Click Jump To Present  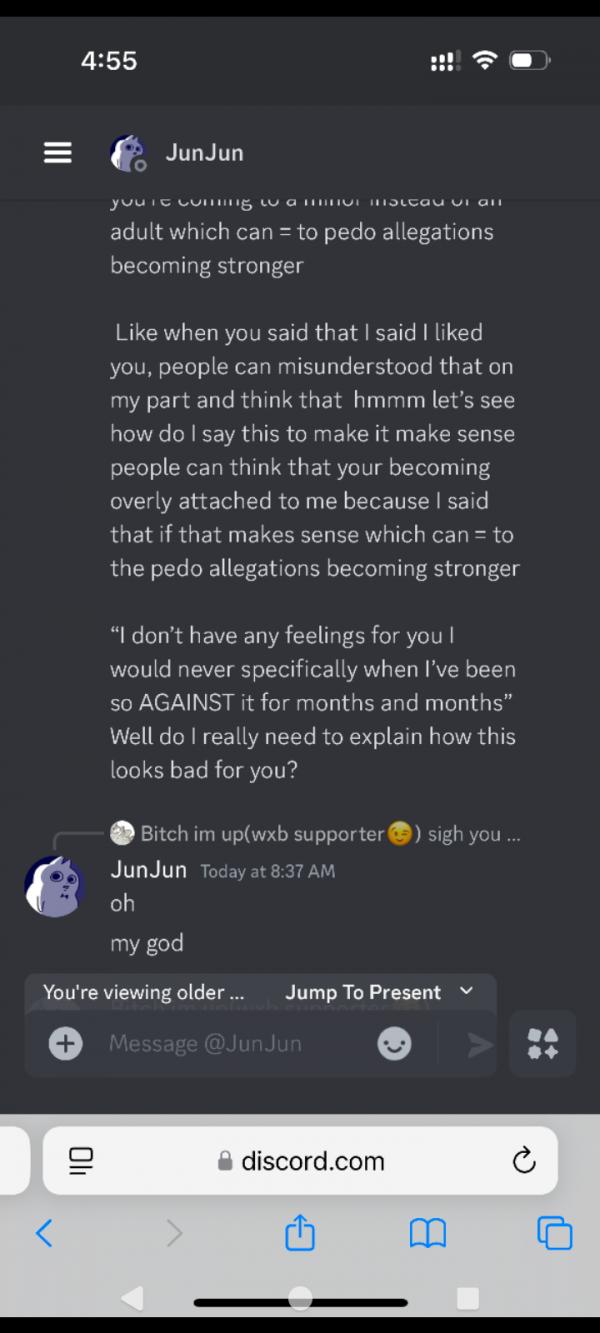[x=363, y=992]
